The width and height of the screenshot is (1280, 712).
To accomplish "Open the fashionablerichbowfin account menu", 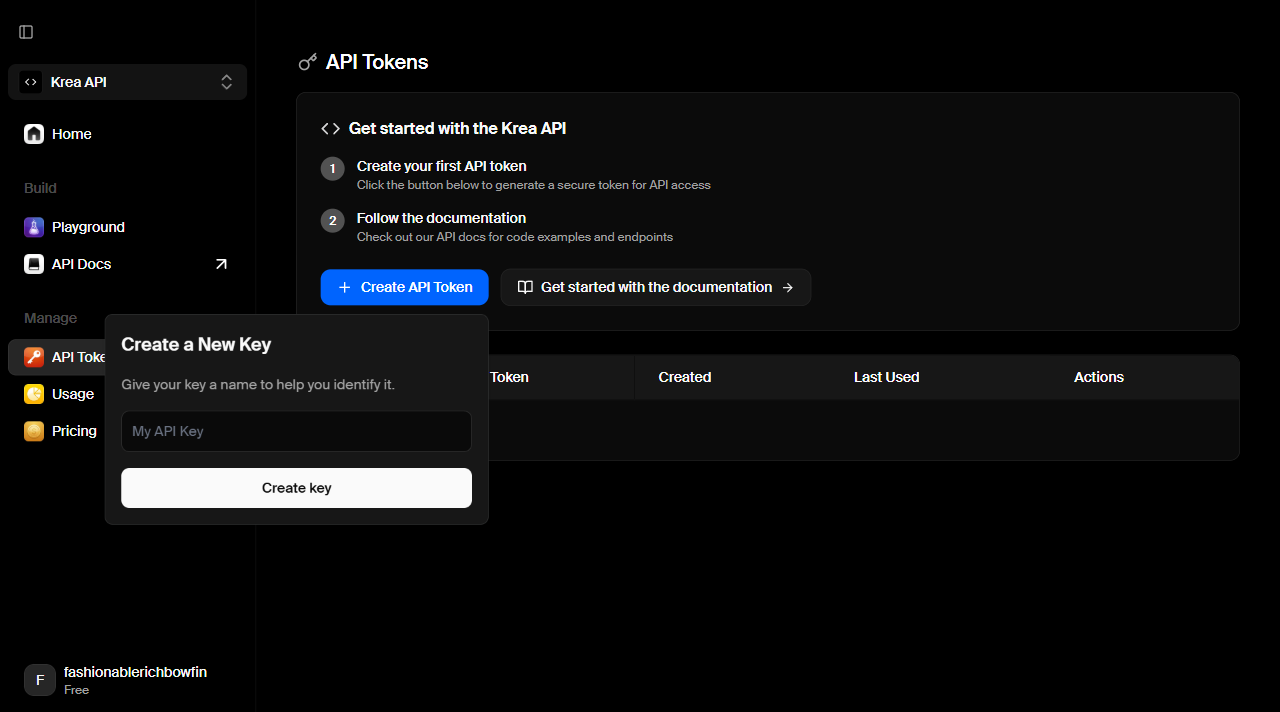I will (127, 680).
